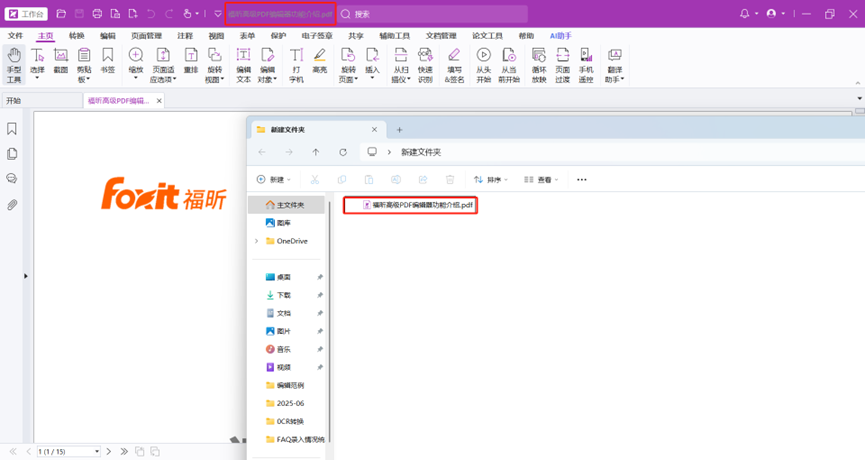The width and height of the screenshot is (865, 460).
Task: Open Page Fit Options (页面适应选项) dropdown
Action: click(174, 80)
